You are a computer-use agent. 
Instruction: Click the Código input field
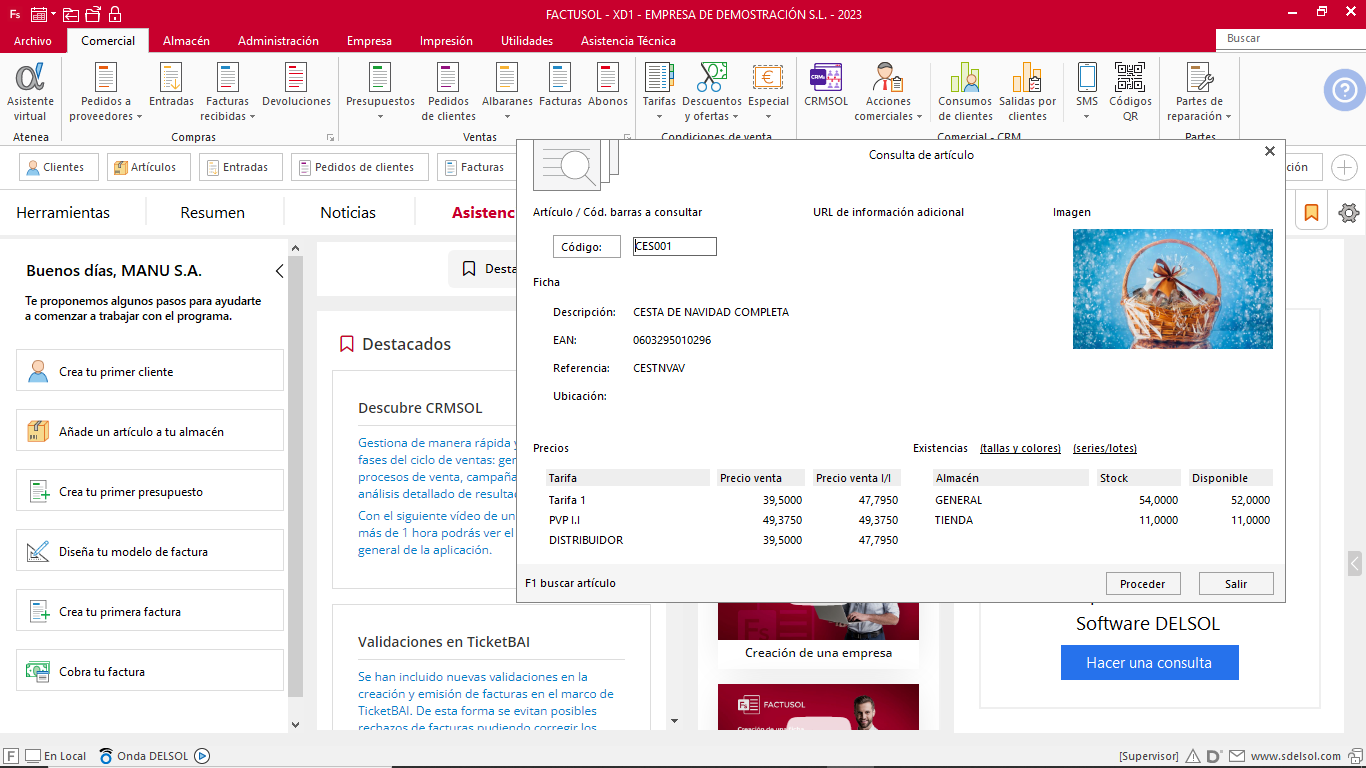tap(675, 247)
